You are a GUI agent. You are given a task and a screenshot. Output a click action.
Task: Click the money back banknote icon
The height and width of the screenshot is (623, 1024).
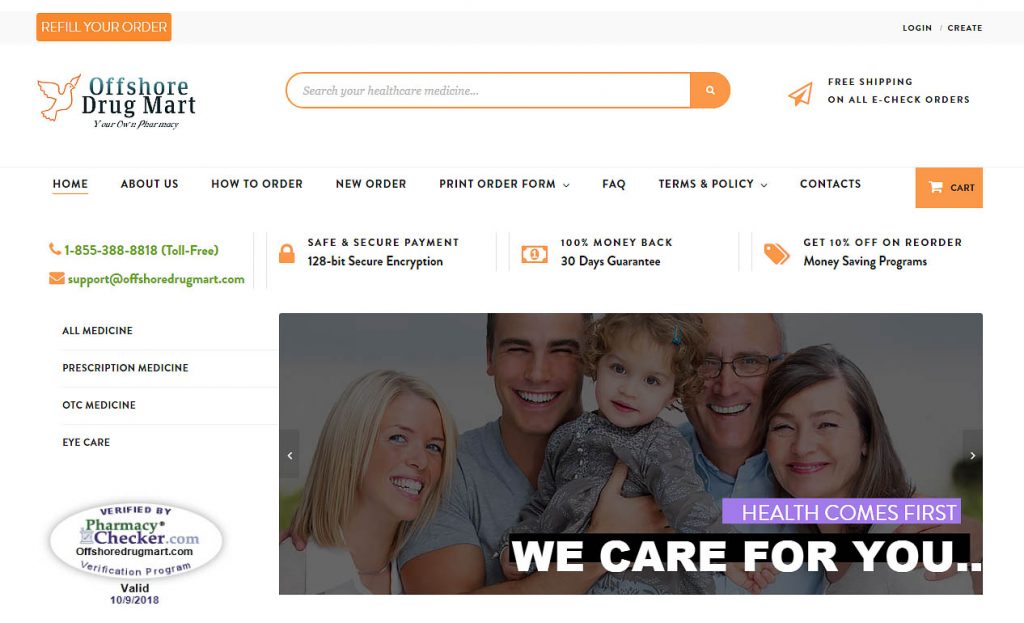(x=534, y=253)
